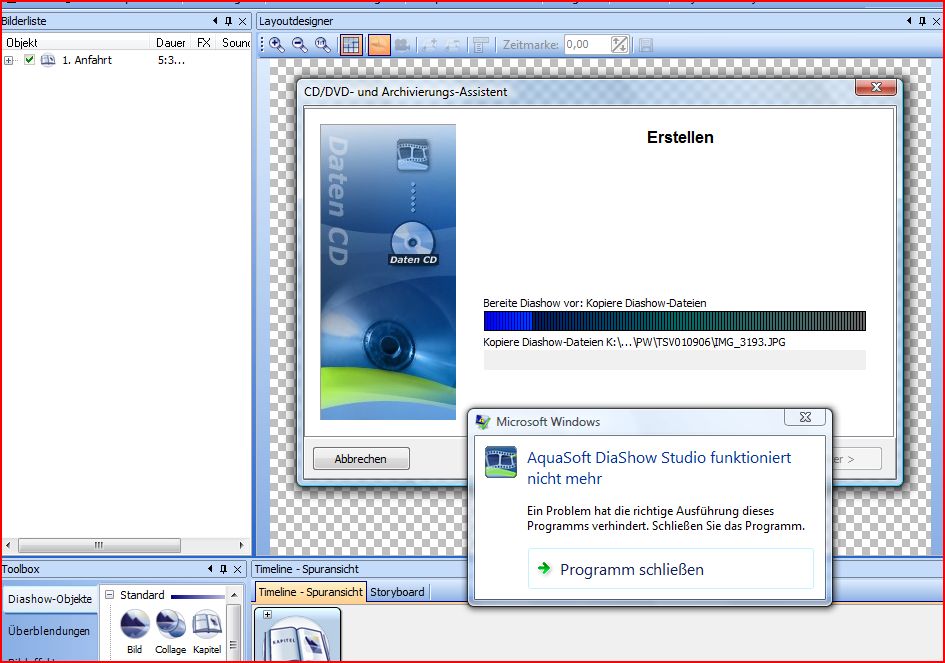Click the zoom in magnifier icon
The image size is (945, 663).
[x=277, y=45]
